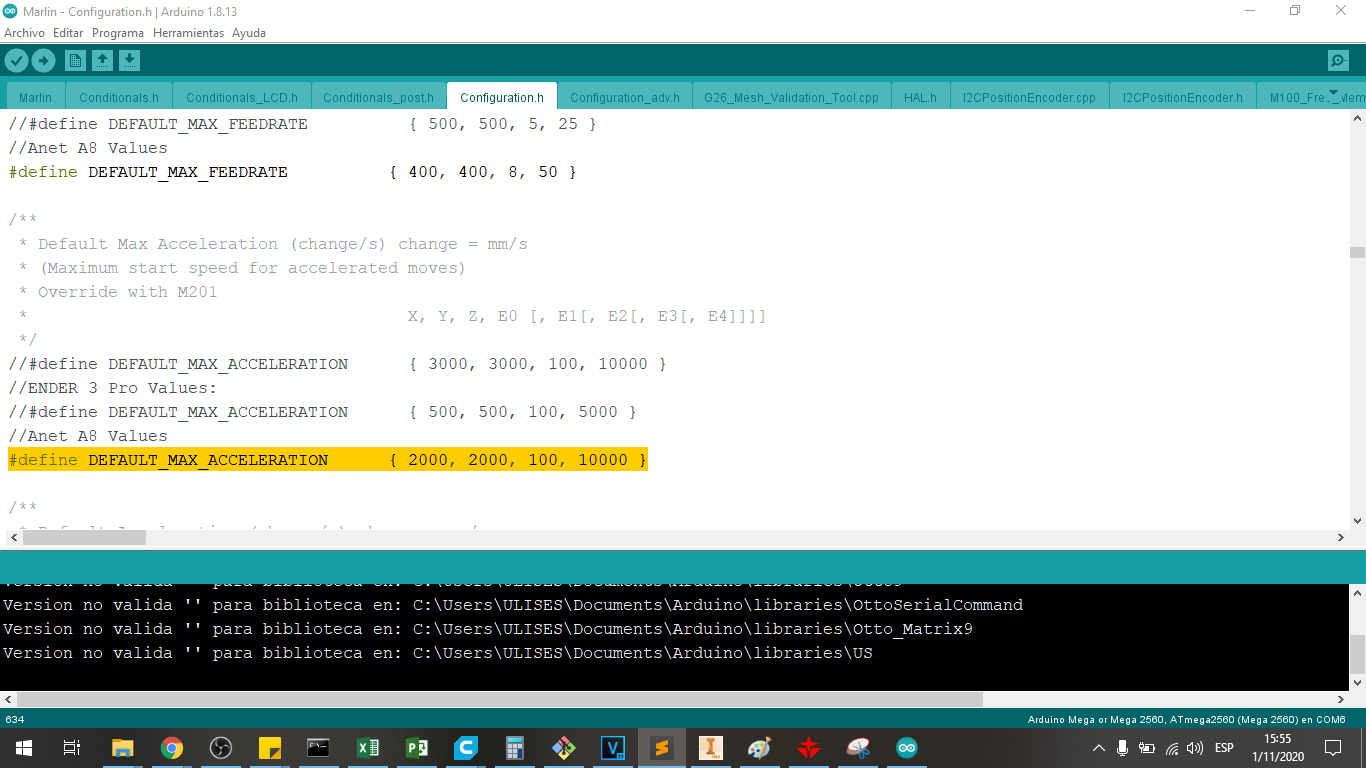Click the editor vertical scrollbar thumb
Screen dimensions: 1366x768
click(x=1357, y=252)
